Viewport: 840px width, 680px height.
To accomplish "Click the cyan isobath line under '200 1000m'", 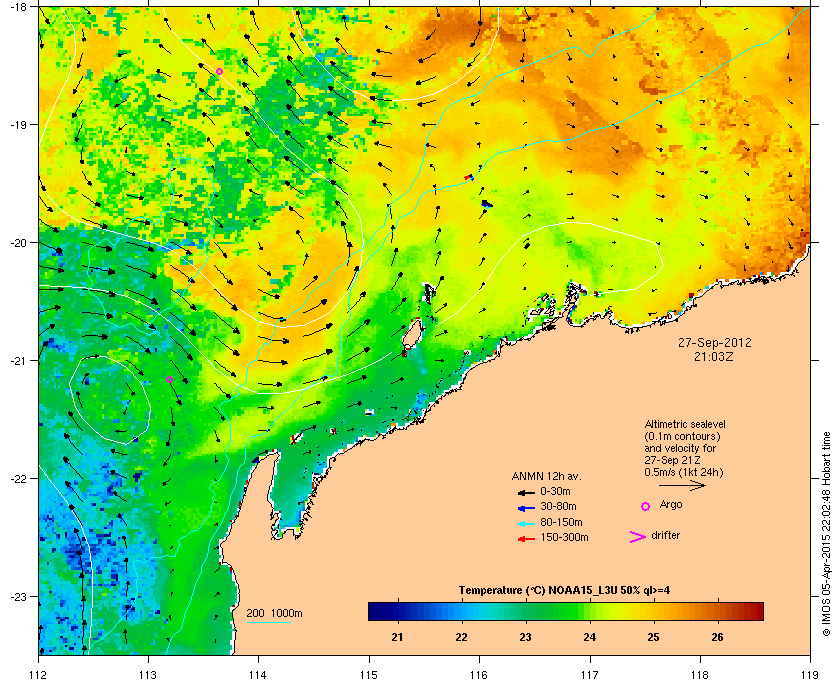I will point(268,622).
